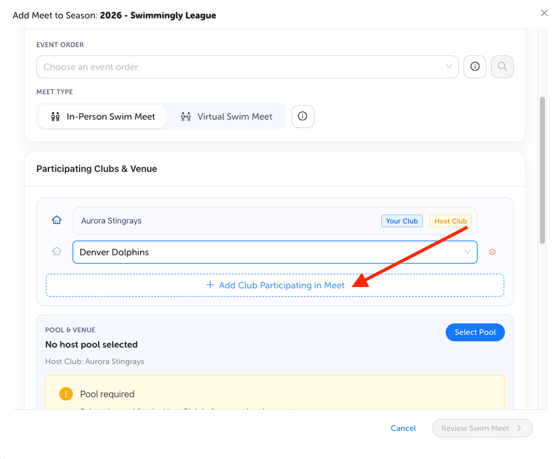Remove Denver Dolphins with red circle icon
Image resolution: width=559 pixels, height=459 pixels.
[492, 252]
